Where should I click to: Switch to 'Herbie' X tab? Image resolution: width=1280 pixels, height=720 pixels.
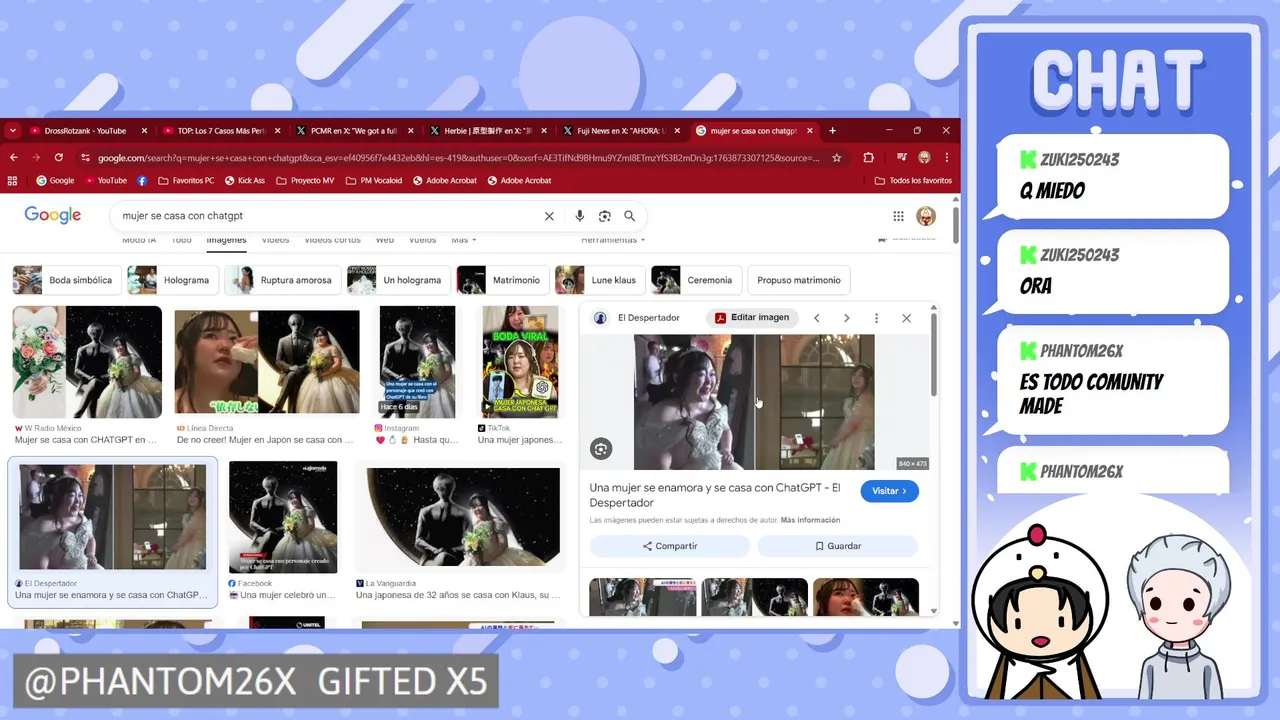click(x=487, y=130)
